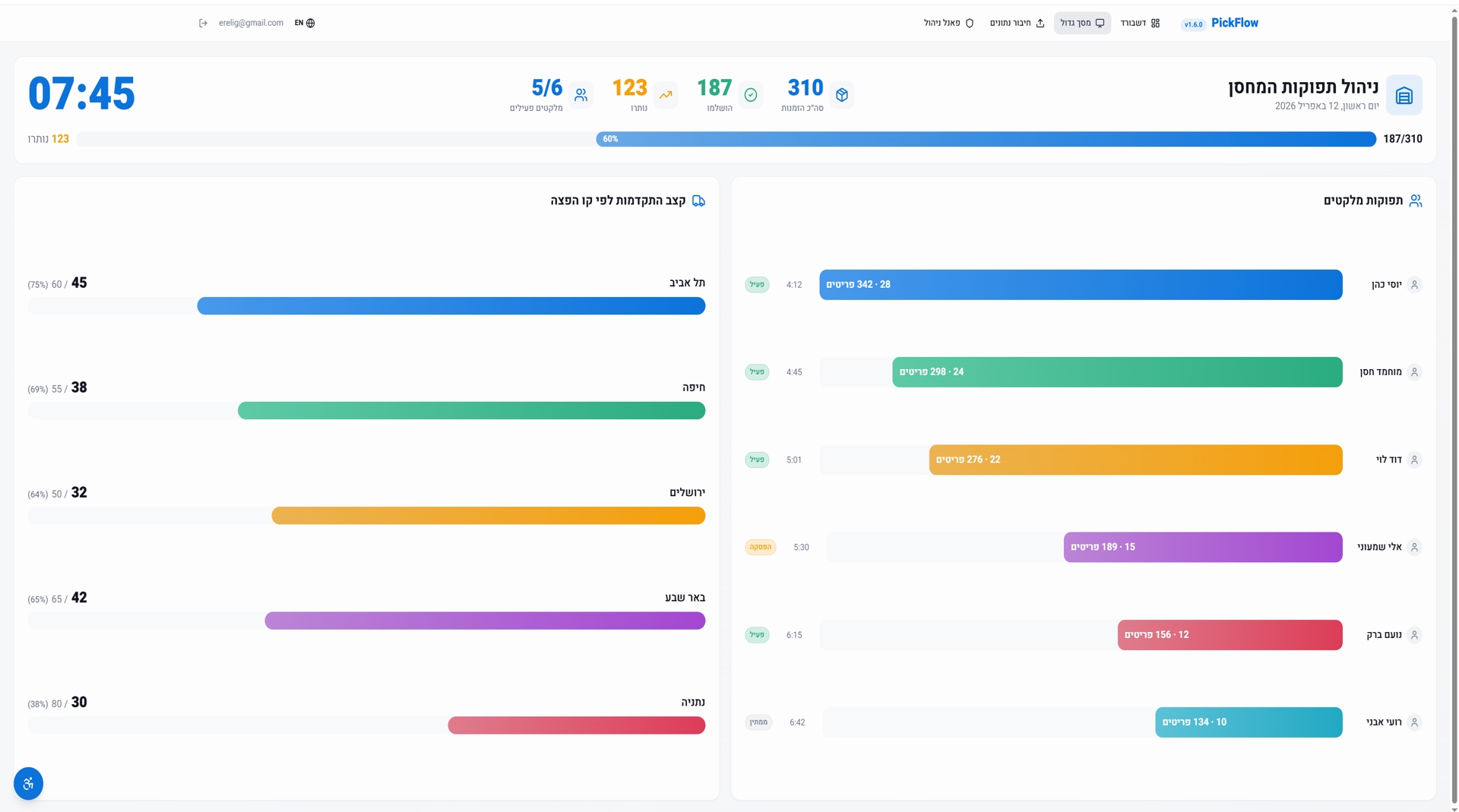This screenshot has height=812, width=1459.
Task: Click the תל אביב blue progress bar
Action: coord(451,306)
